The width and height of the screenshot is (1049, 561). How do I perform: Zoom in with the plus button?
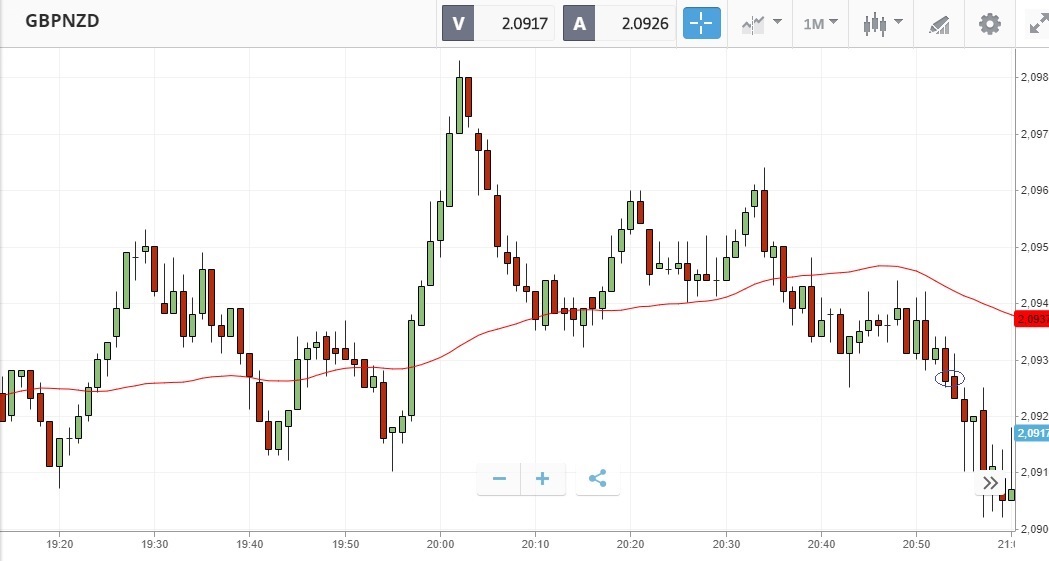point(543,479)
